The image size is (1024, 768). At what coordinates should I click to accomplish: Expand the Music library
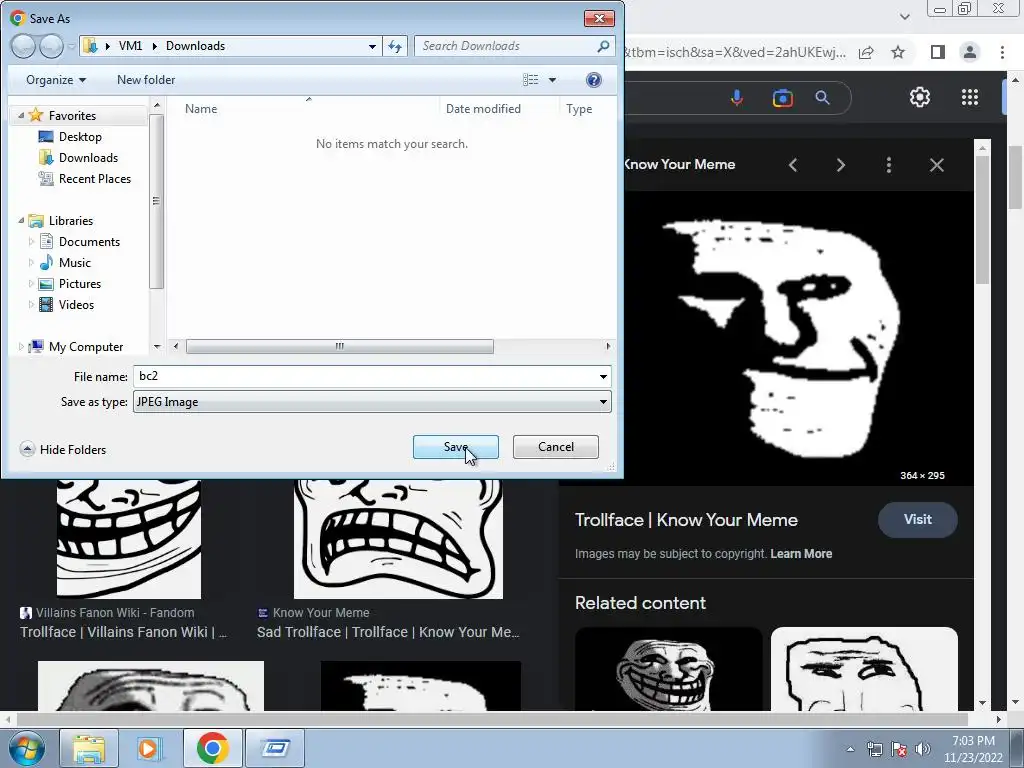click(31, 263)
